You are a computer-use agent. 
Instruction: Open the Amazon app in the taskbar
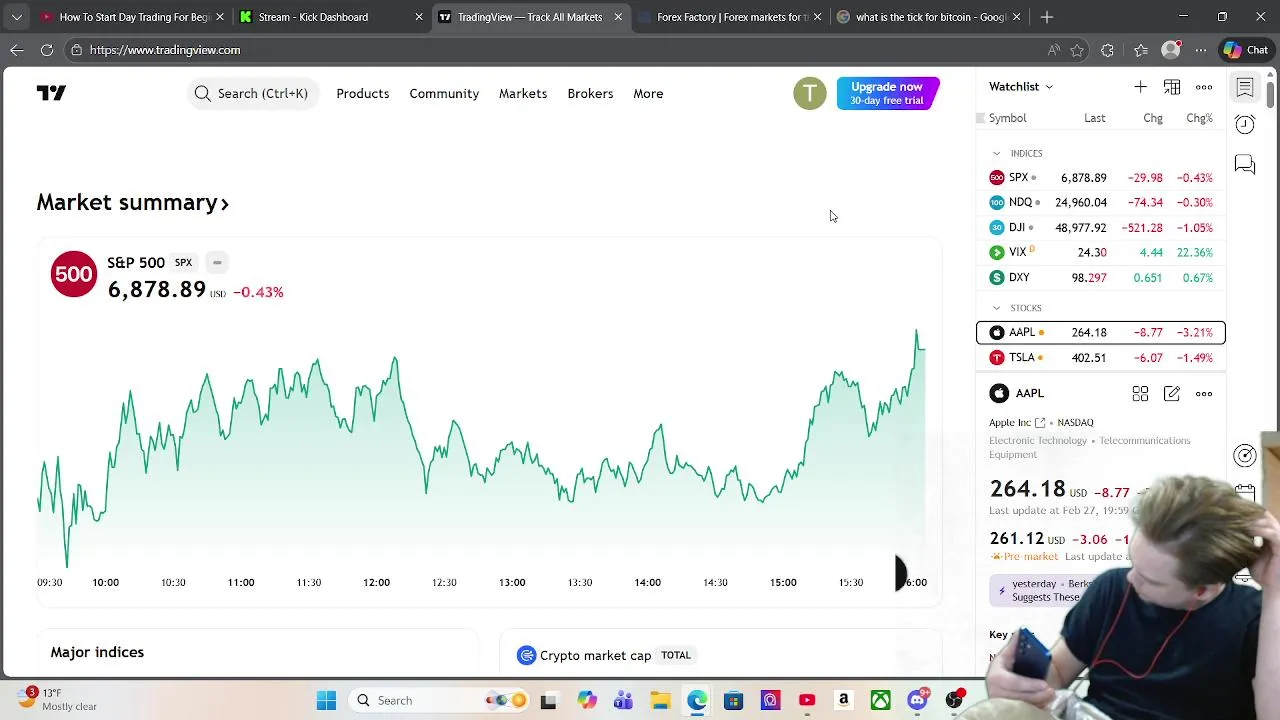click(x=843, y=700)
